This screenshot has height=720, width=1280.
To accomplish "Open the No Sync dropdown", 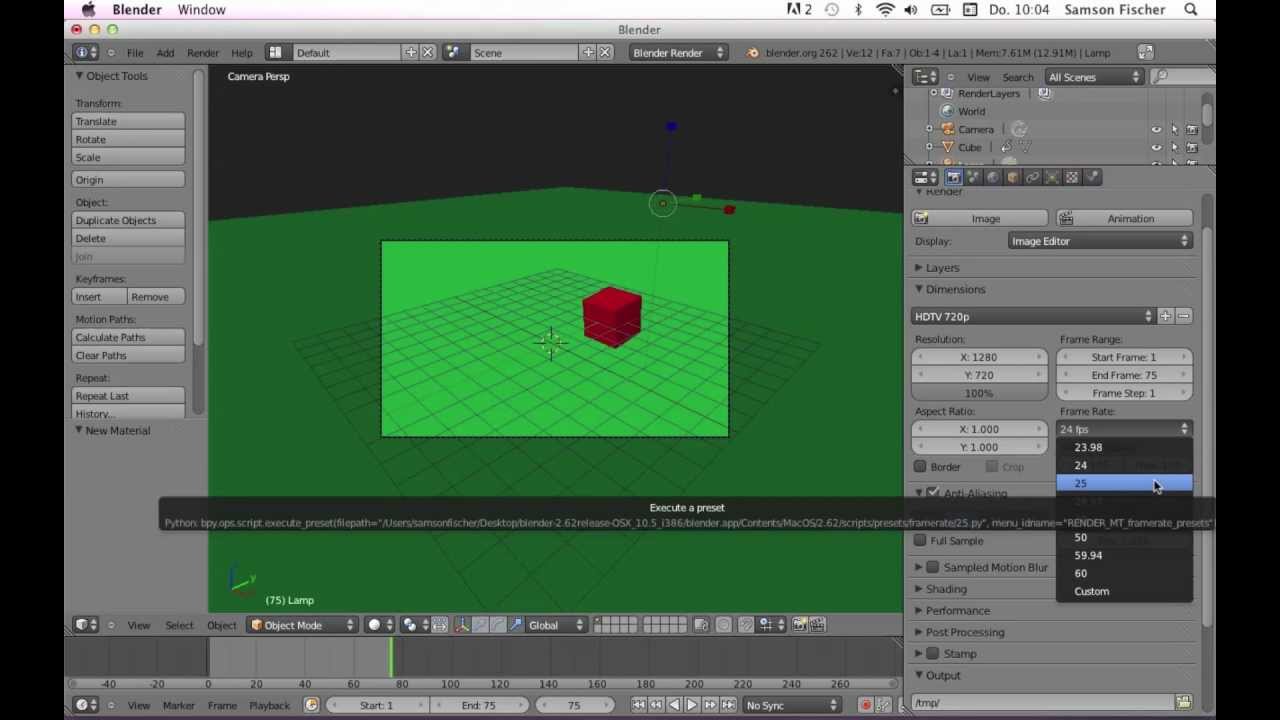I will point(792,705).
